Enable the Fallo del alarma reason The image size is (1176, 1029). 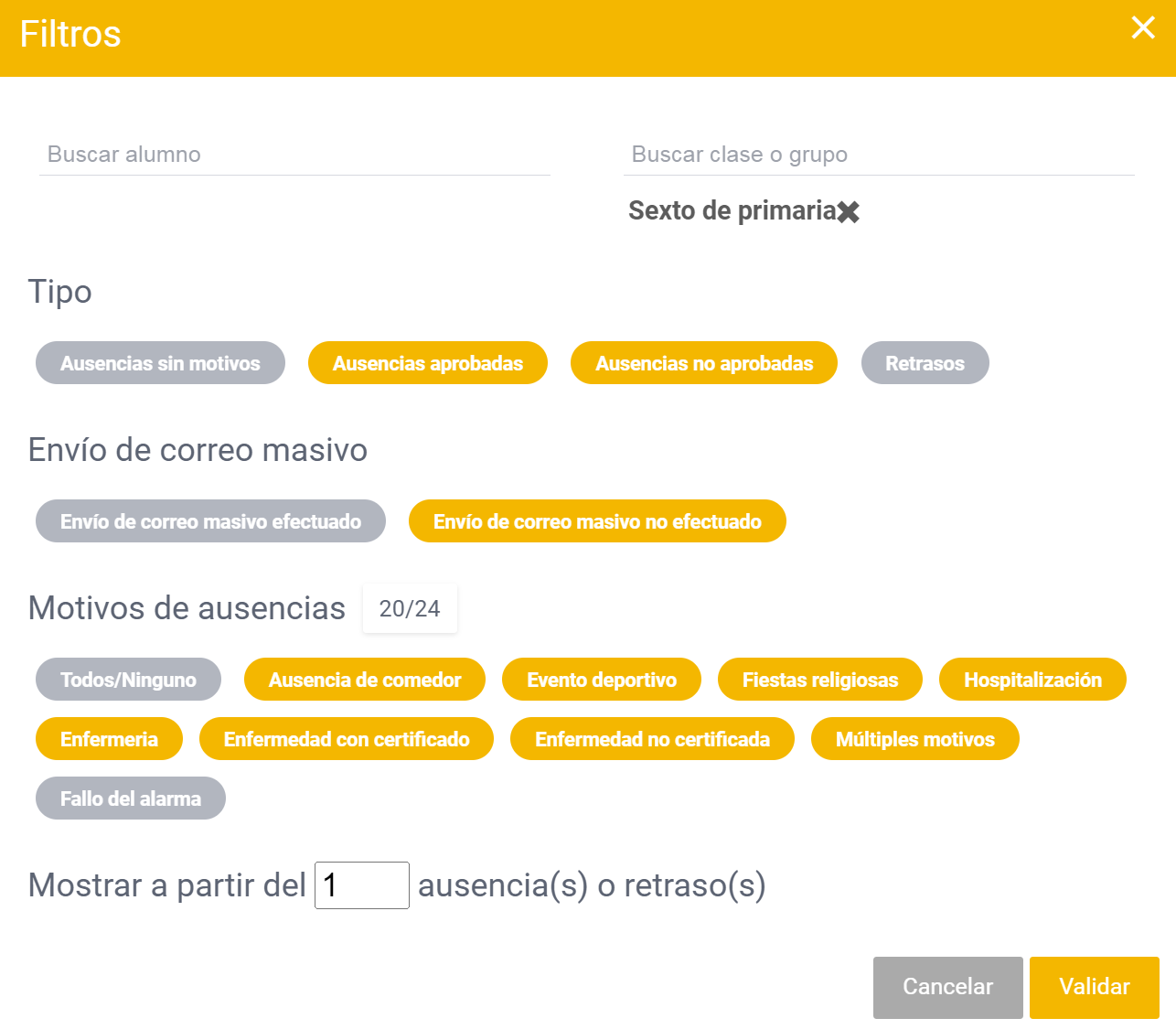point(130,797)
